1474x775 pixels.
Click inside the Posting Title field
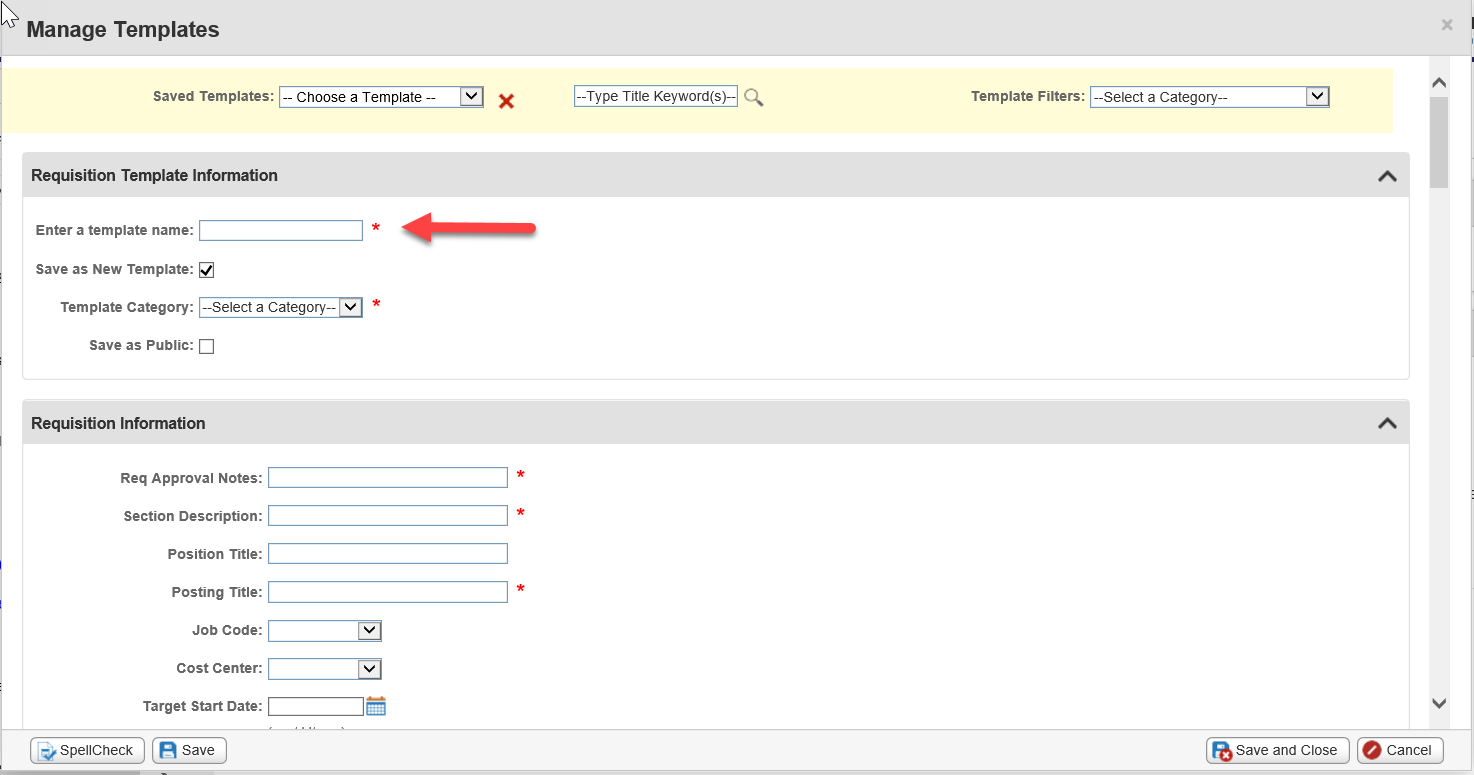point(387,591)
